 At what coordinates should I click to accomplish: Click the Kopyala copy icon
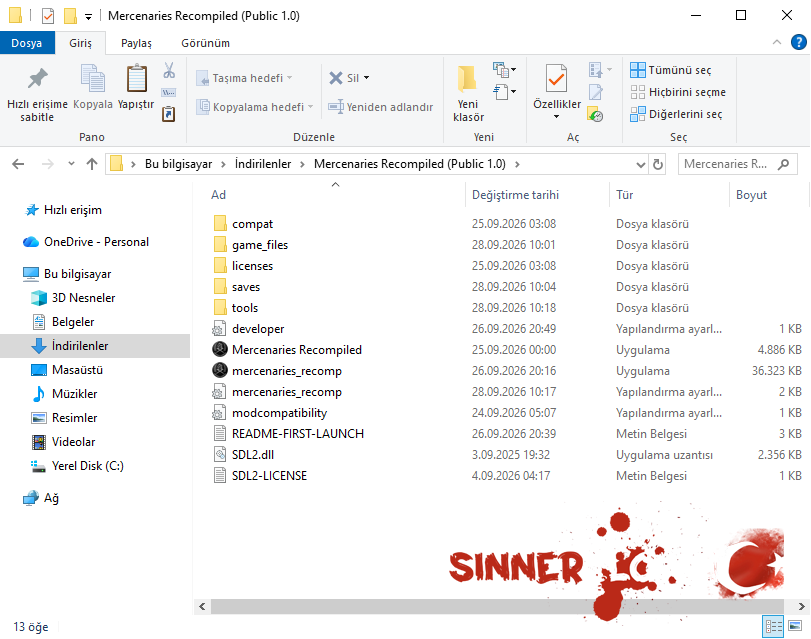pos(93,79)
